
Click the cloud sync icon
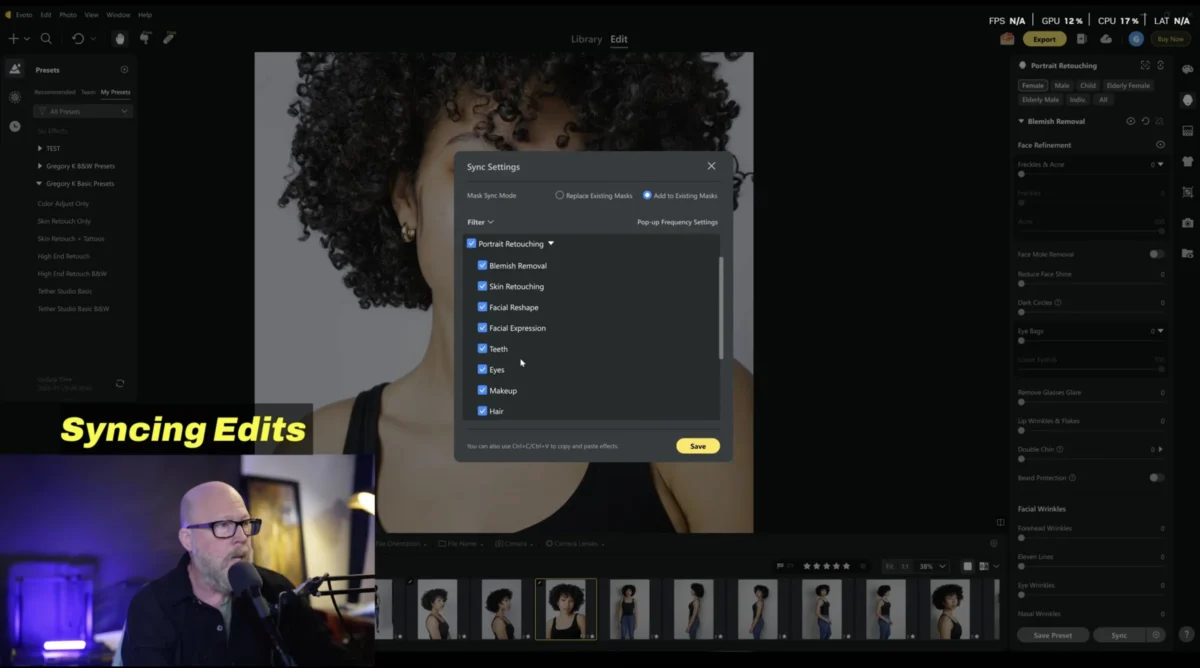pyautogui.click(x=1105, y=39)
